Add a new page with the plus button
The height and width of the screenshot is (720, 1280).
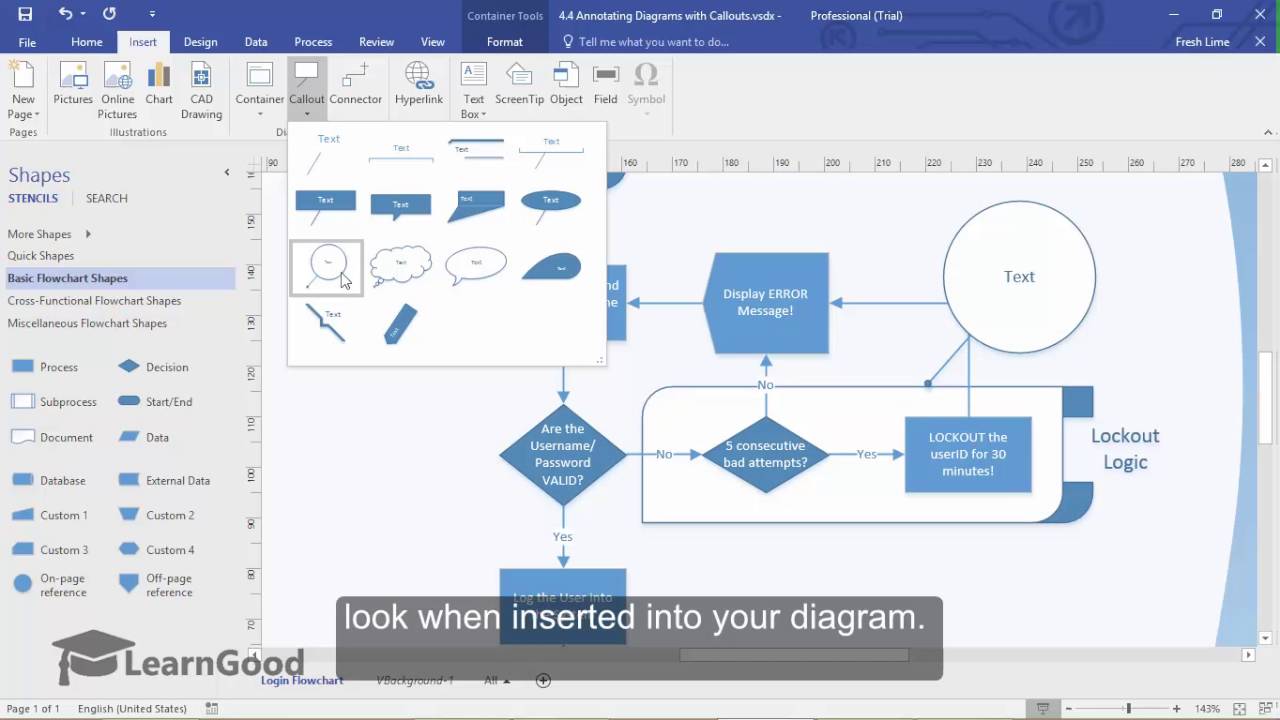tap(543, 680)
